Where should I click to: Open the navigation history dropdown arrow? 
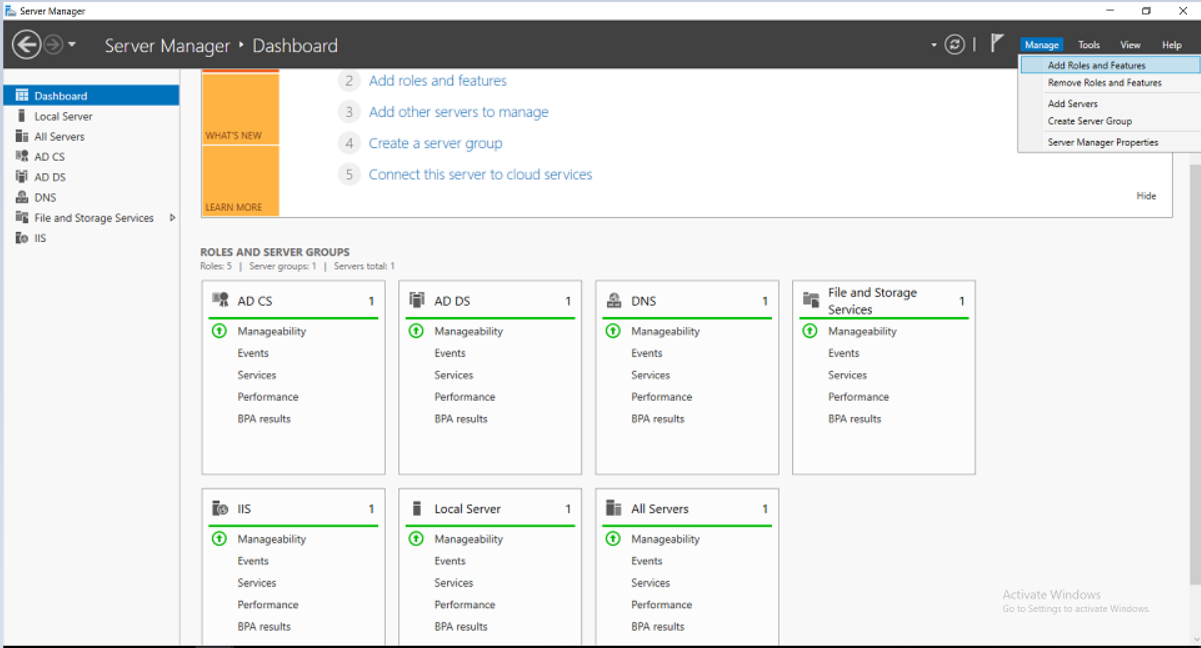(x=72, y=45)
